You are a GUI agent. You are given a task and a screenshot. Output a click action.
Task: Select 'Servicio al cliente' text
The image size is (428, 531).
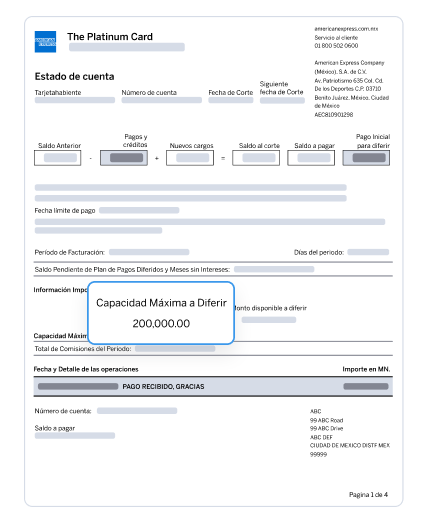point(336,38)
